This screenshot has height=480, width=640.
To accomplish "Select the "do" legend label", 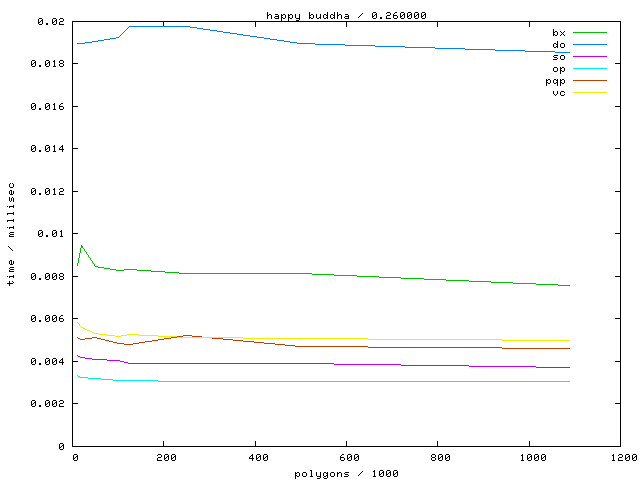I will pyautogui.click(x=558, y=45).
